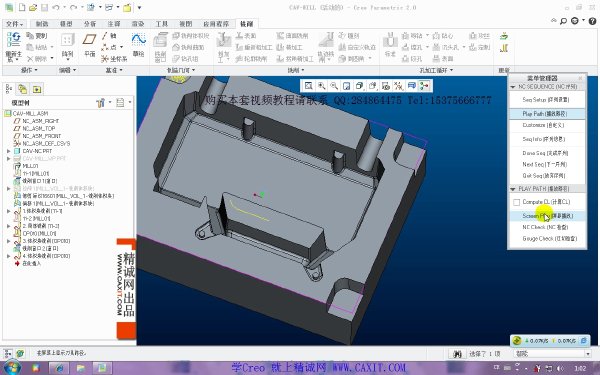Choose Gouge Check in the PLAY PATH menu
Viewport: 600px width, 375px height.
pos(547,239)
